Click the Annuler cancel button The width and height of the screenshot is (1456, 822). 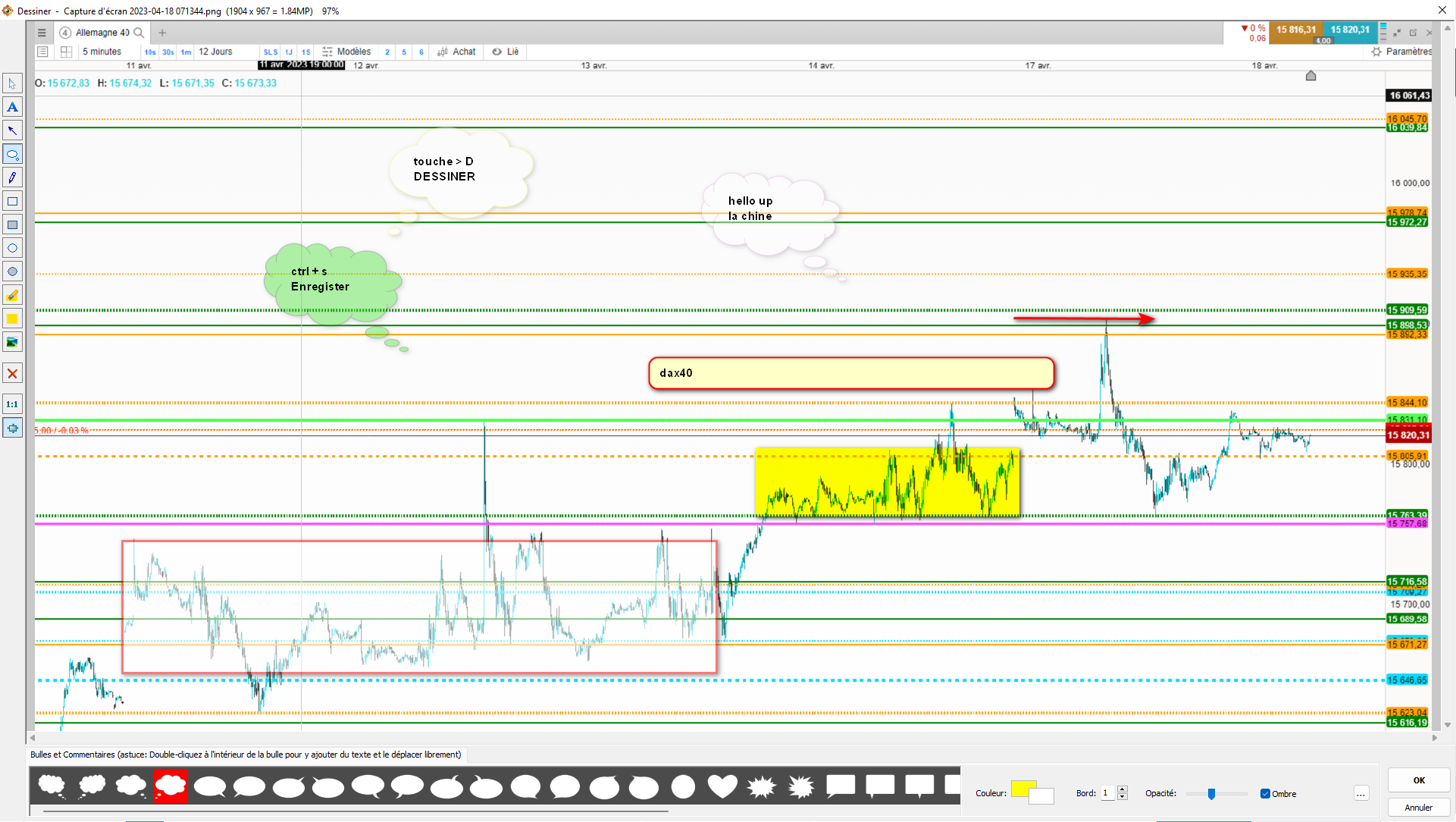point(1418,808)
